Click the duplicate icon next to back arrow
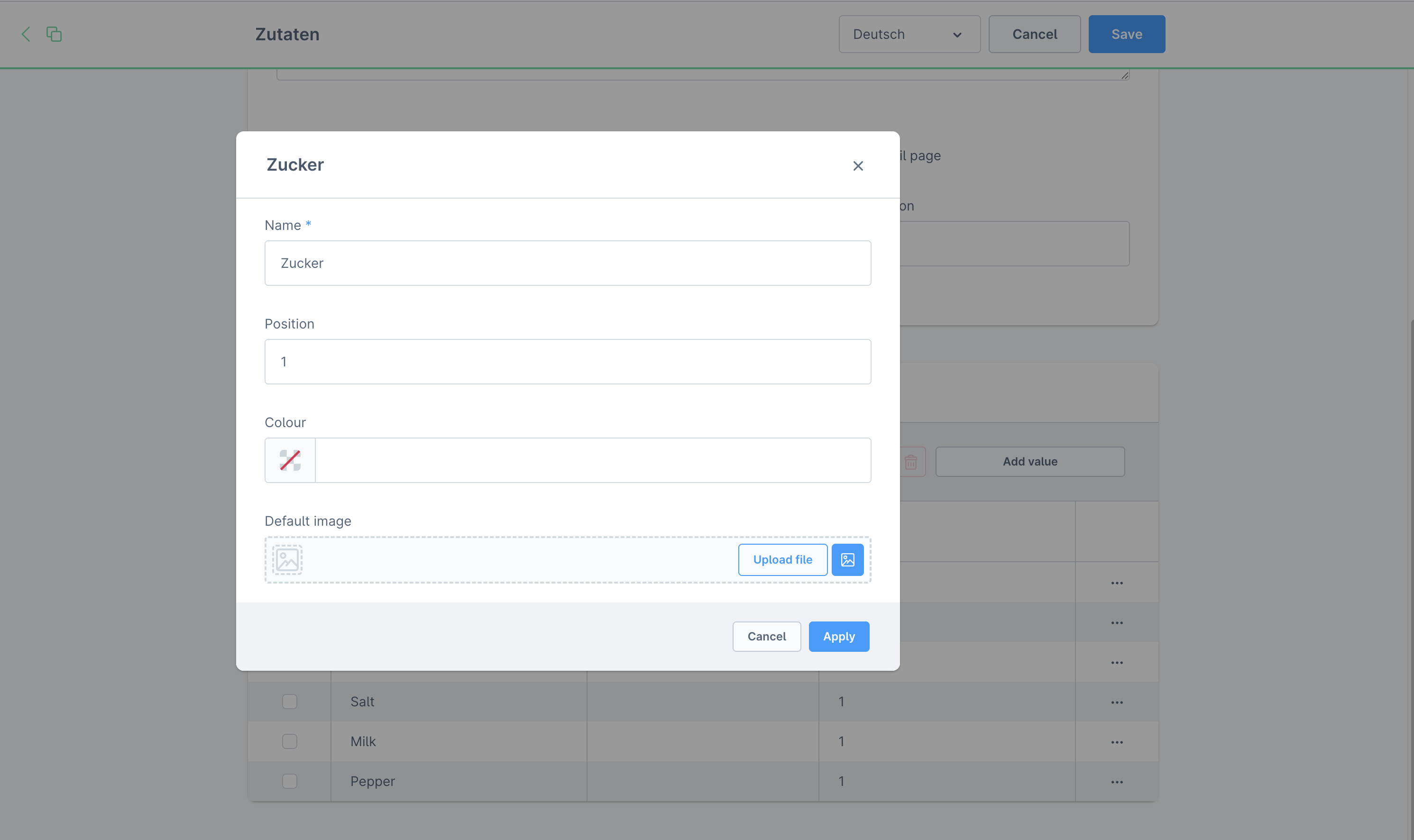Viewport: 1414px width, 840px height. click(x=54, y=34)
